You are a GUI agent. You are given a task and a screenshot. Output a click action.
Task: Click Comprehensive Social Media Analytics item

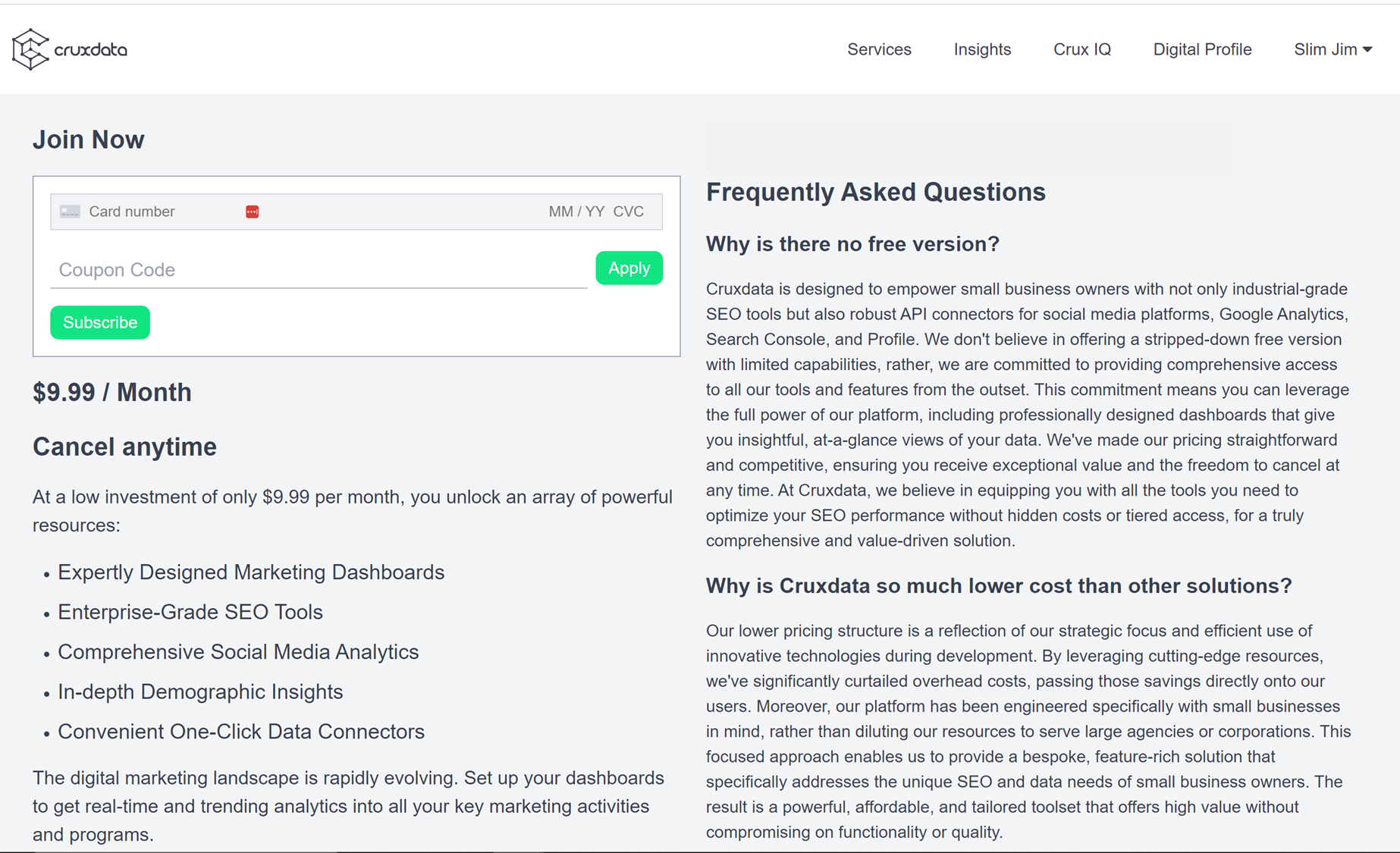point(238,652)
